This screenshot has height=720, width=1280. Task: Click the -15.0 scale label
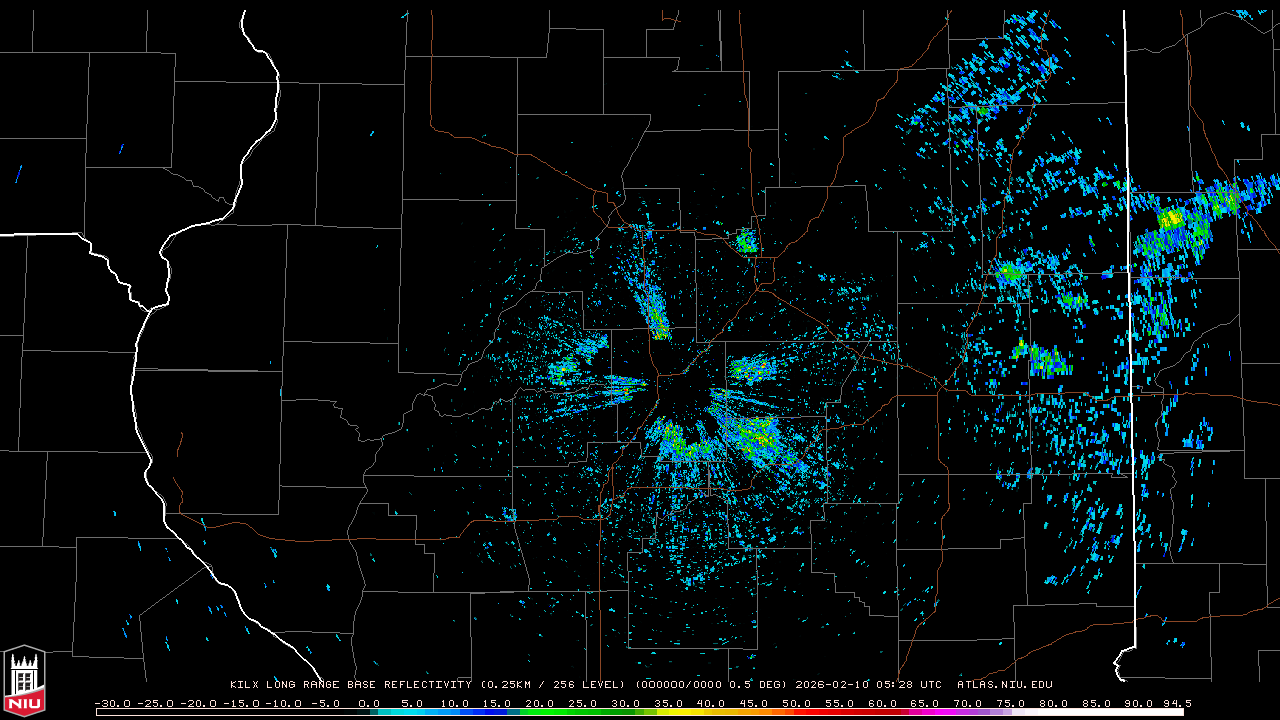click(241, 703)
